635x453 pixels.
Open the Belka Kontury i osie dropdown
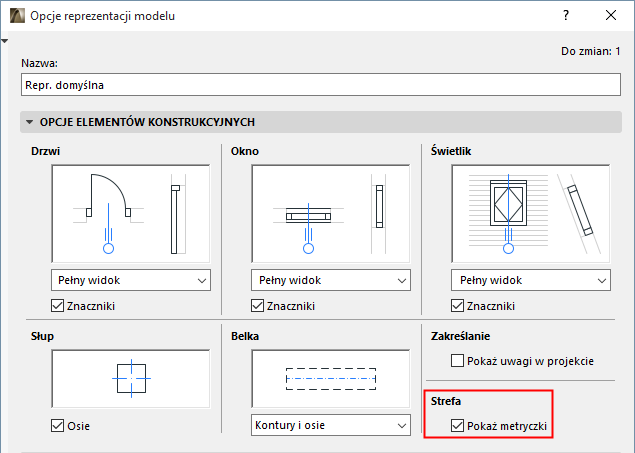(330, 426)
